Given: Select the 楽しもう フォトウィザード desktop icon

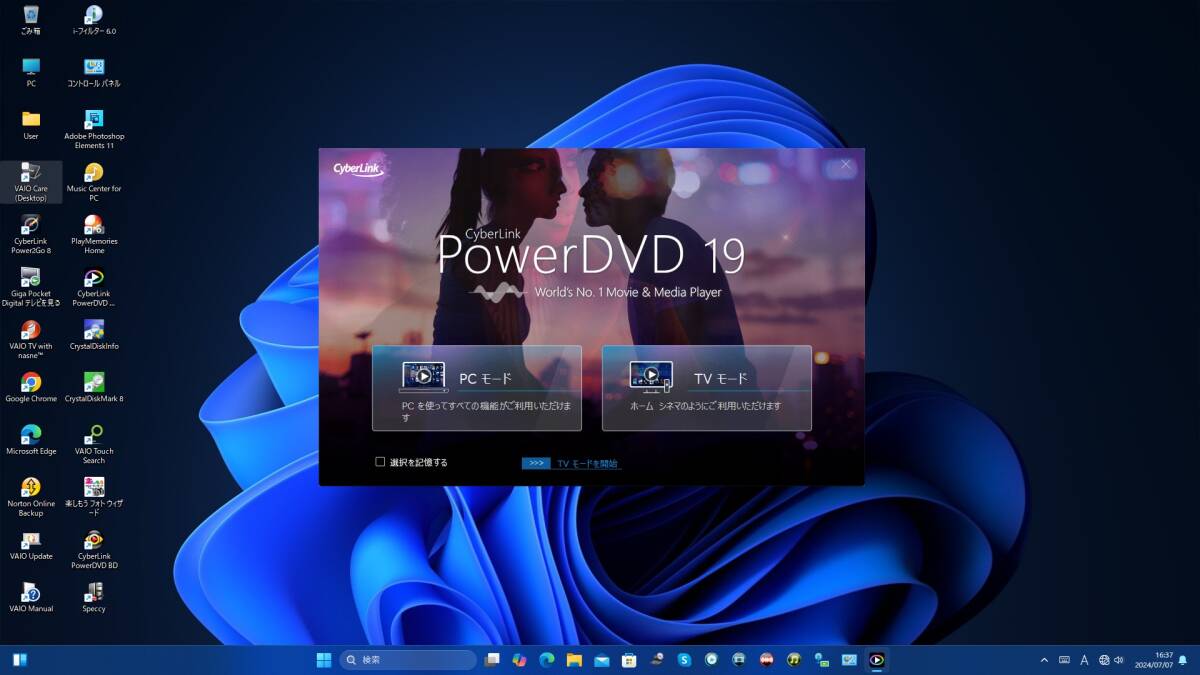Looking at the screenshot, I should tap(94, 497).
